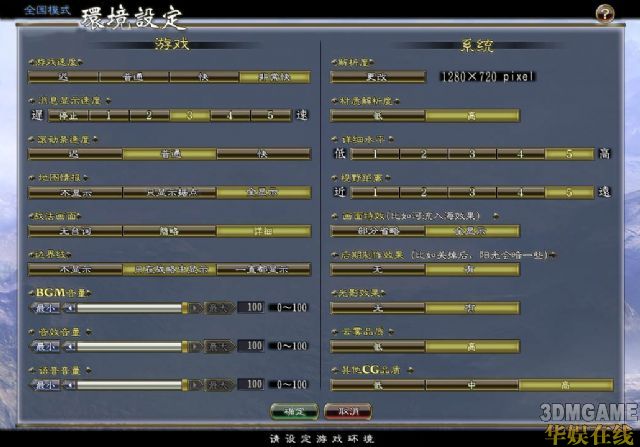Click the 语音音量 value field showing 100
Screen dimensions: 640x447
click(x=251, y=385)
